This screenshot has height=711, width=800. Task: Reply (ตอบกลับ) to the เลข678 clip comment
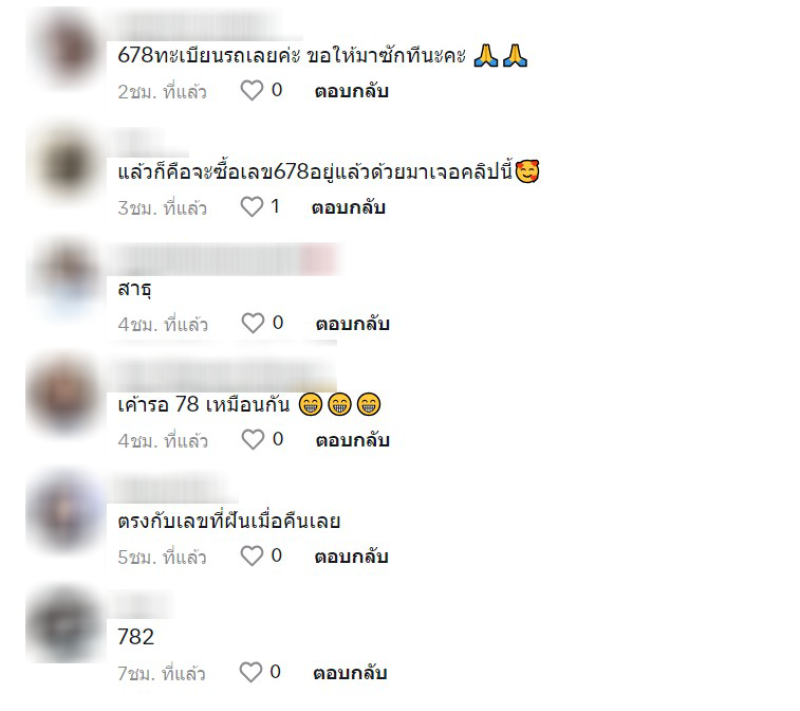(348, 208)
